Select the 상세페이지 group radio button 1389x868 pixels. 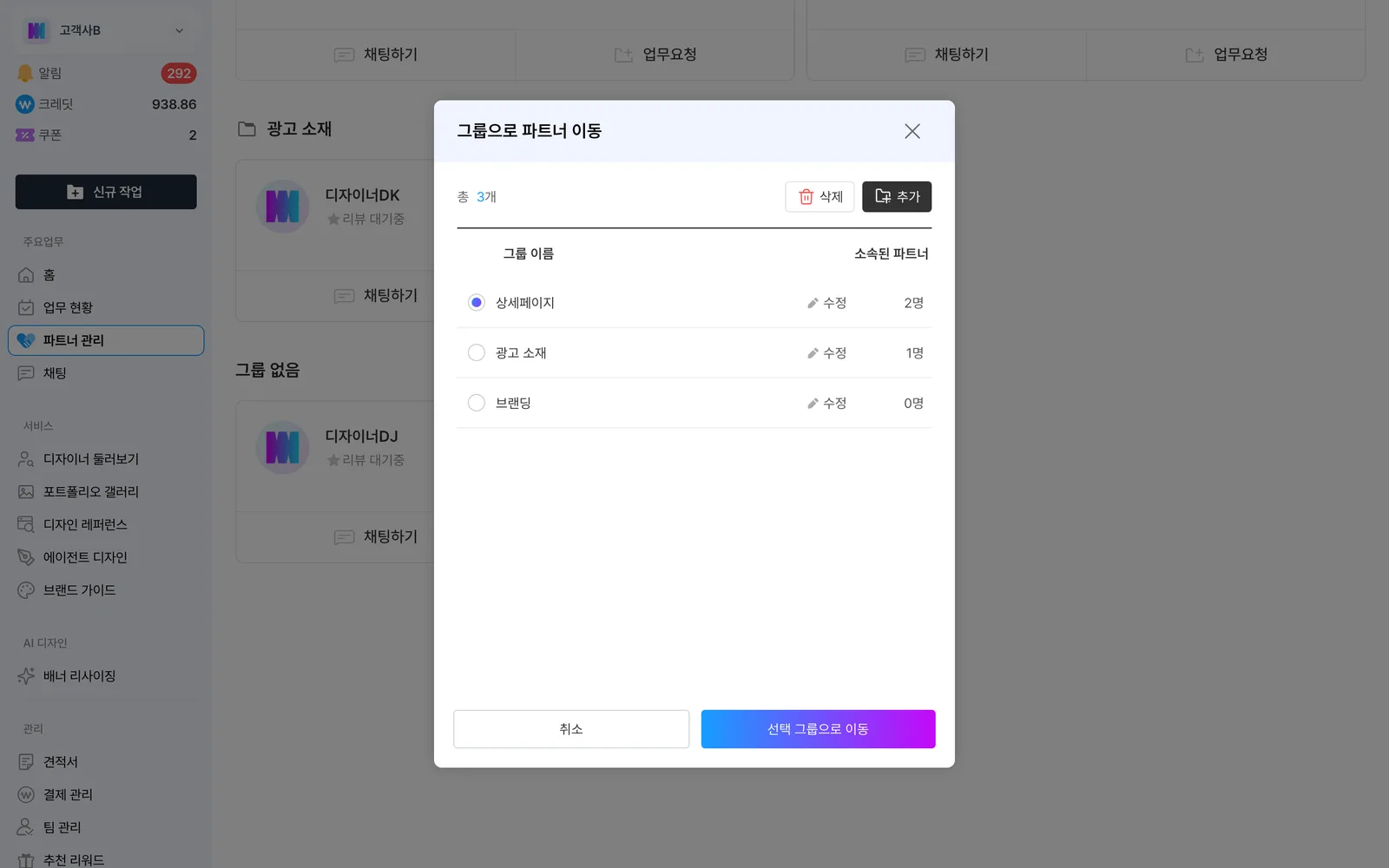(476, 303)
